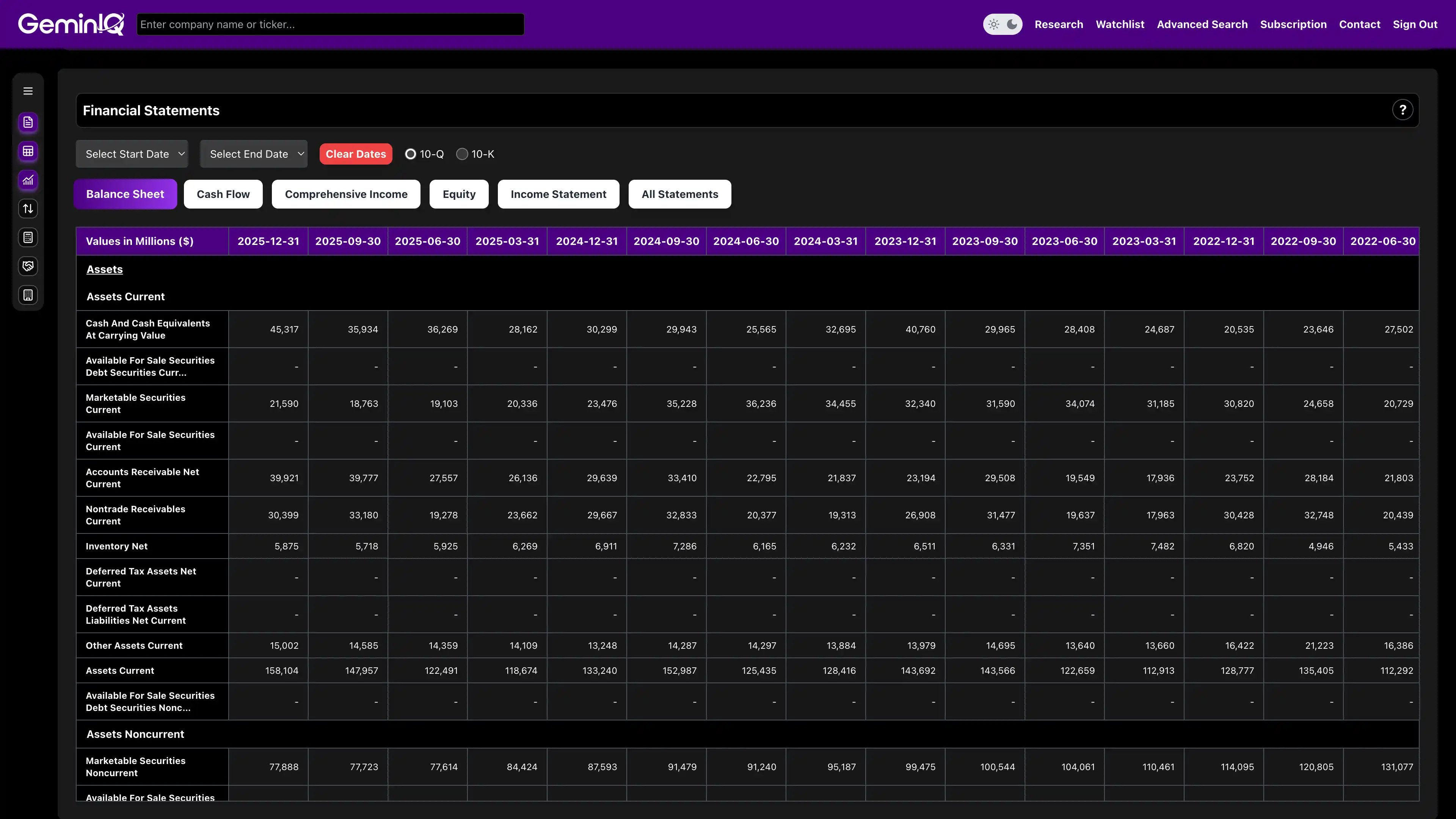Open the Select End Date dropdown
This screenshot has width=1456, height=819.
pyautogui.click(x=253, y=153)
